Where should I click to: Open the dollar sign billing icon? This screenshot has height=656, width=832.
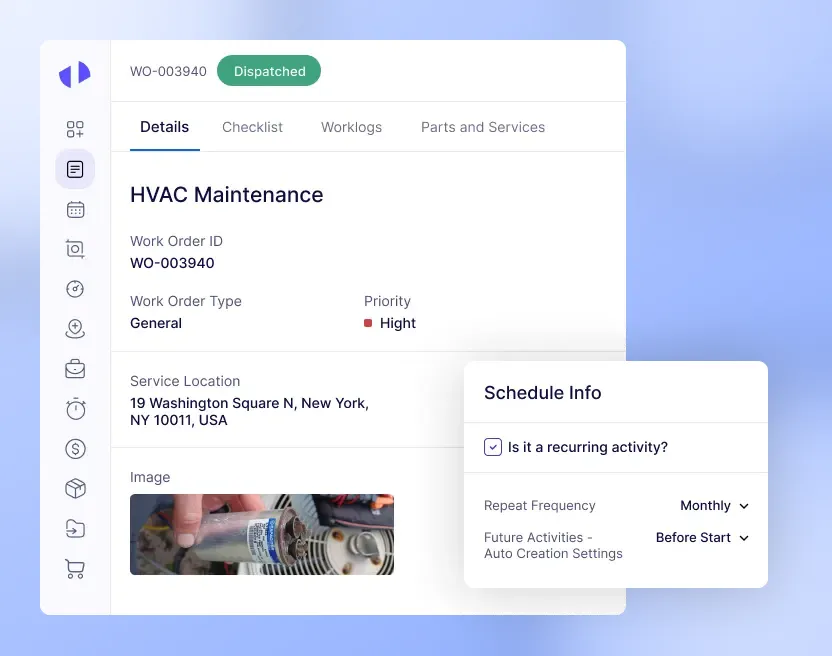[75, 449]
